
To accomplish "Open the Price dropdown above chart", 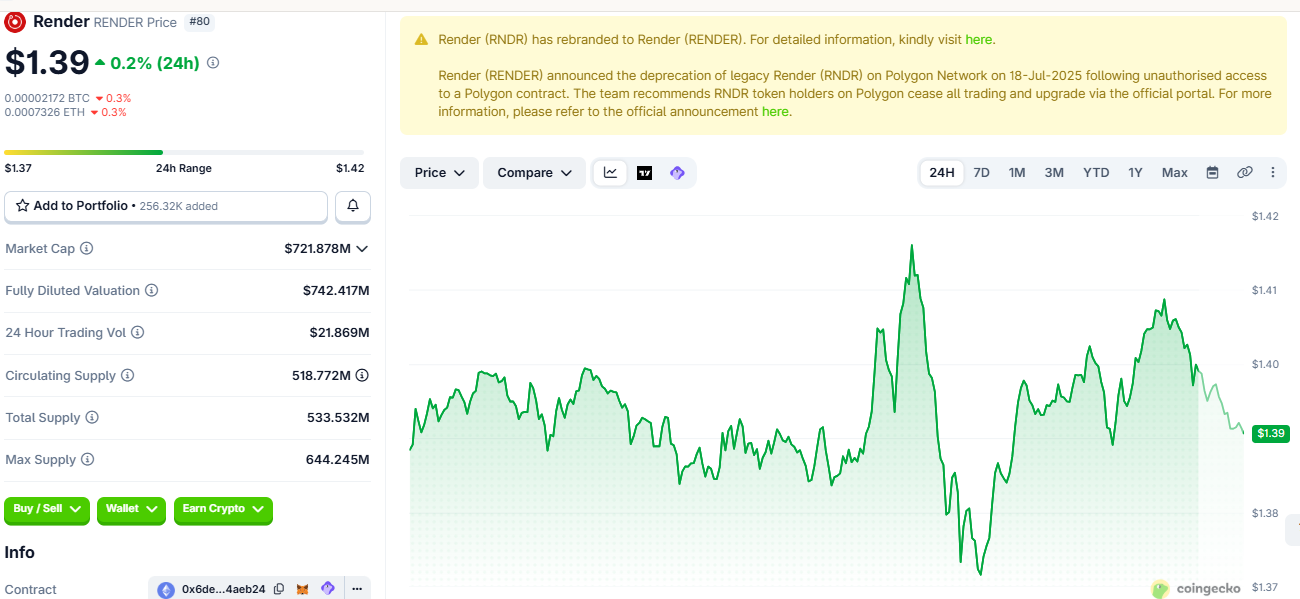I will (x=440, y=173).
